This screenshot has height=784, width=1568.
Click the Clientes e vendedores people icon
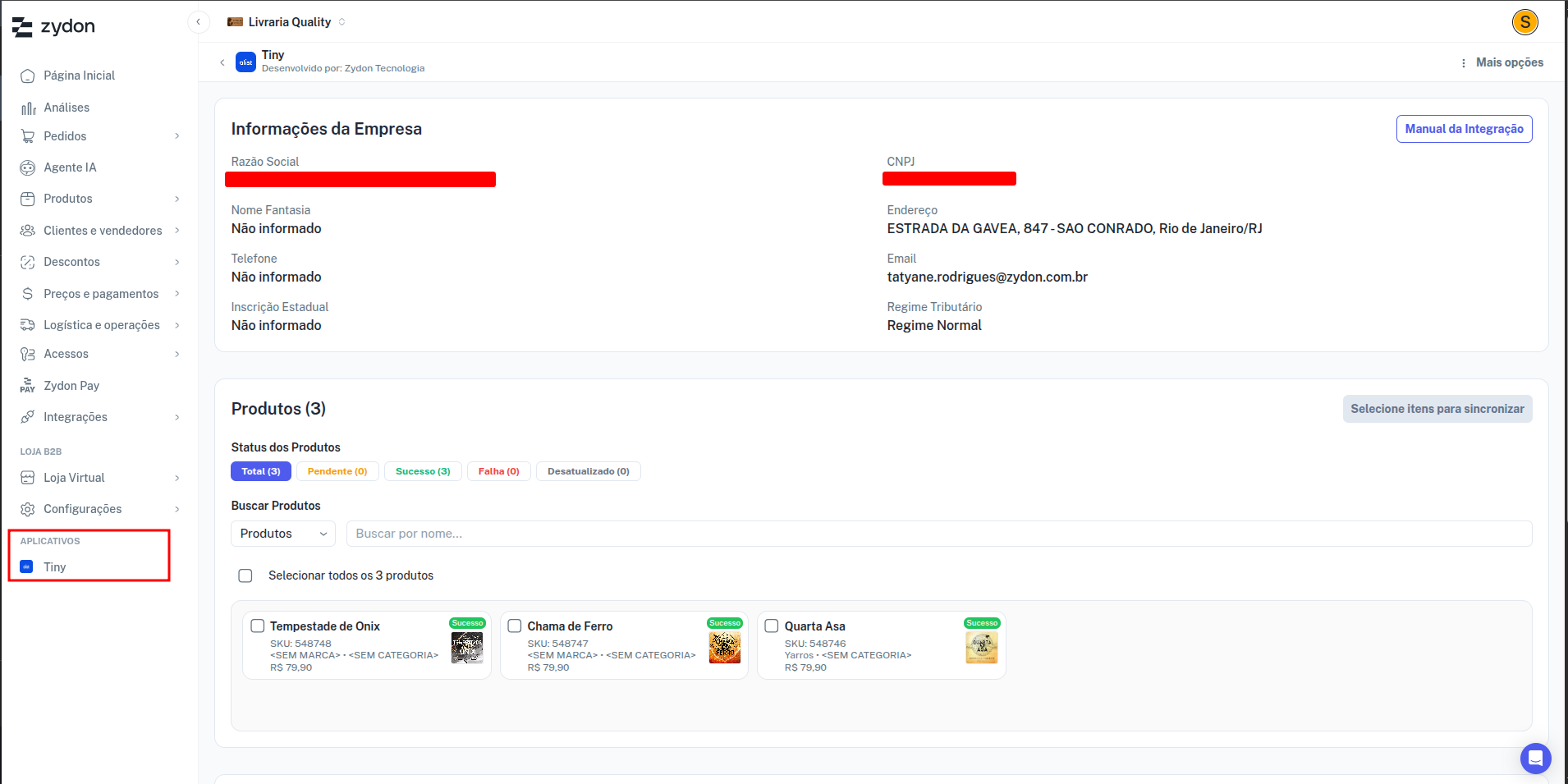tap(28, 231)
